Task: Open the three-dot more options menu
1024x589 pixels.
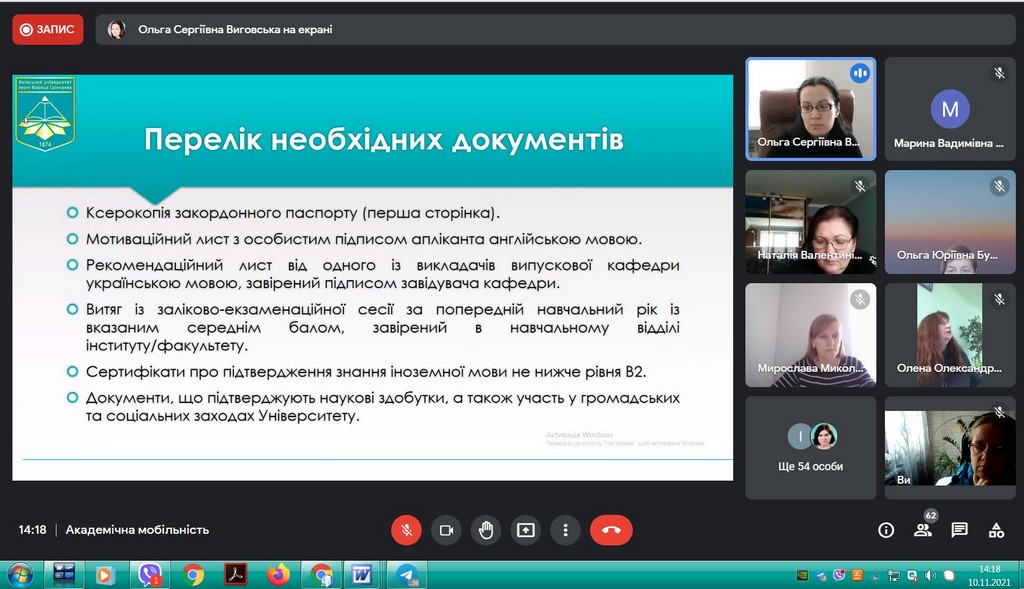Action: point(566,530)
